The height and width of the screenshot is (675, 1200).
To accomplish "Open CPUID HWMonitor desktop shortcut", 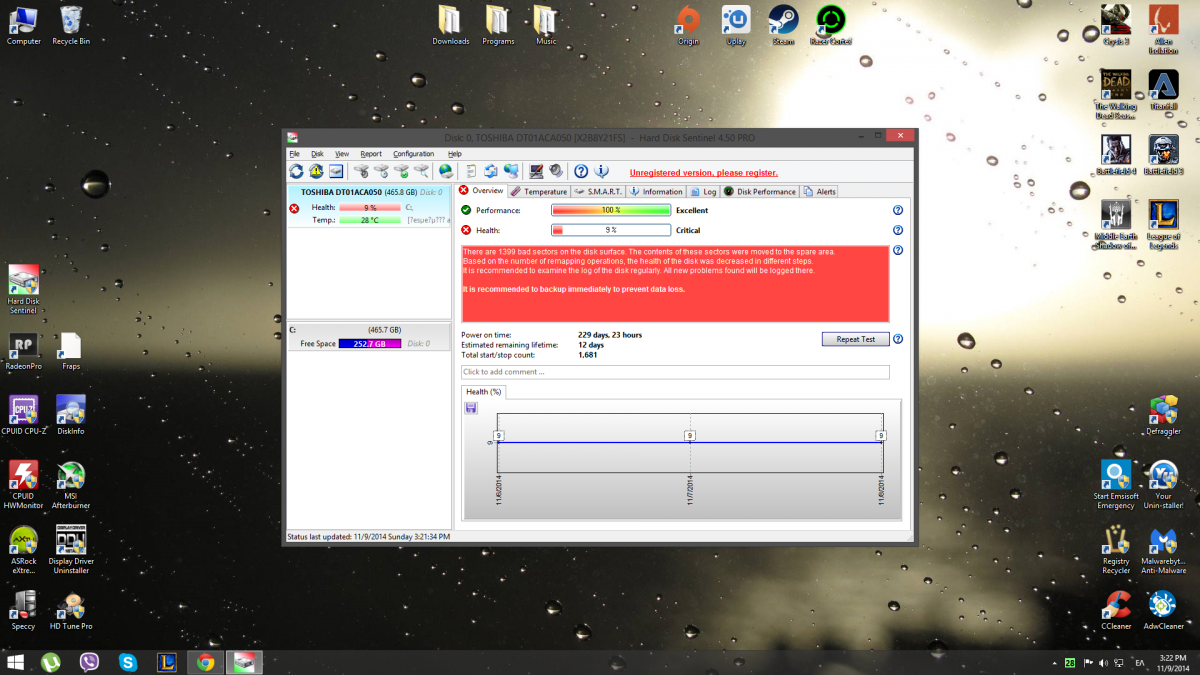I will point(23,484).
